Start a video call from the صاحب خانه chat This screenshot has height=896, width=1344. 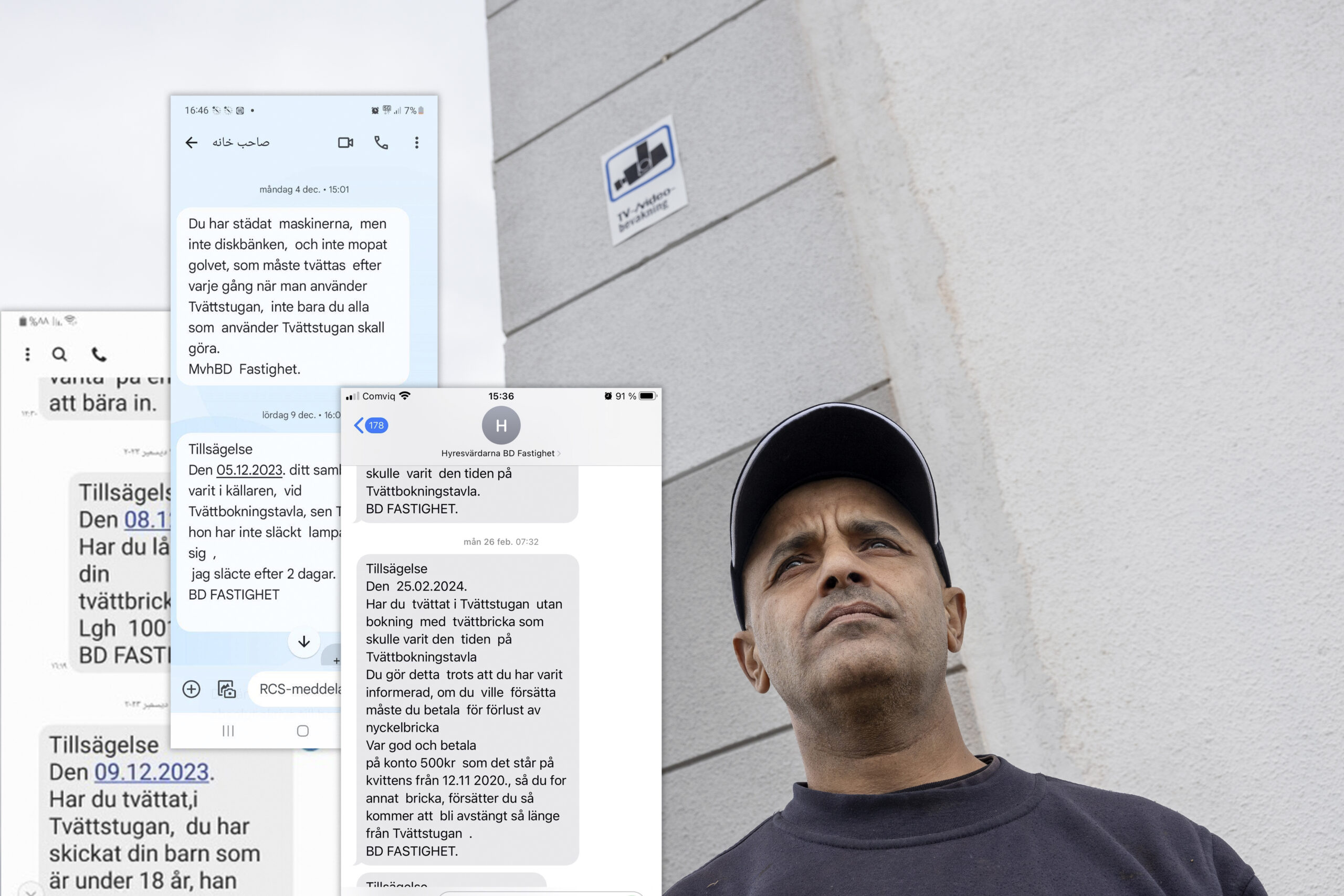pyautogui.click(x=345, y=142)
